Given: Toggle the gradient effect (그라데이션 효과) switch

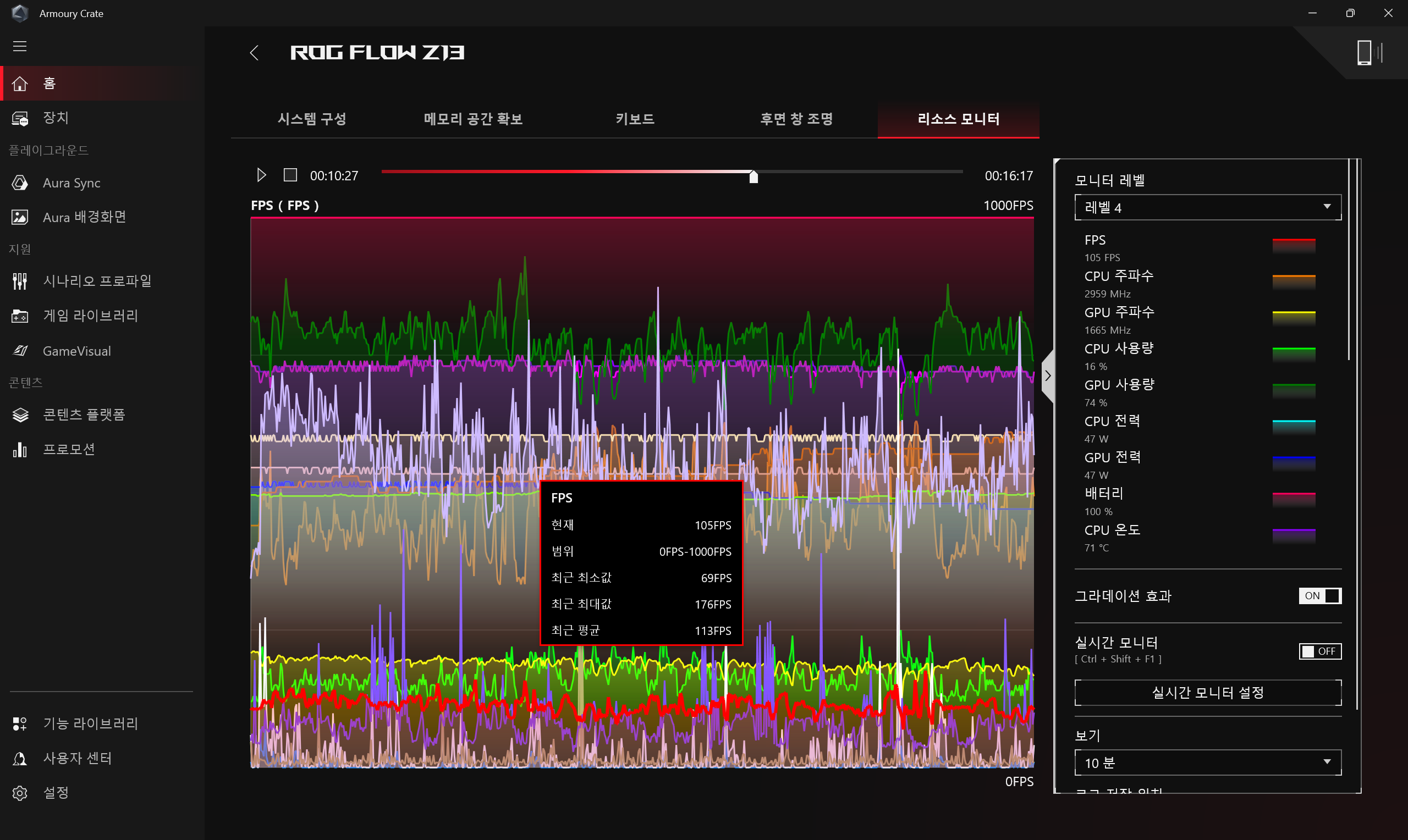Looking at the screenshot, I should [1319, 595].
